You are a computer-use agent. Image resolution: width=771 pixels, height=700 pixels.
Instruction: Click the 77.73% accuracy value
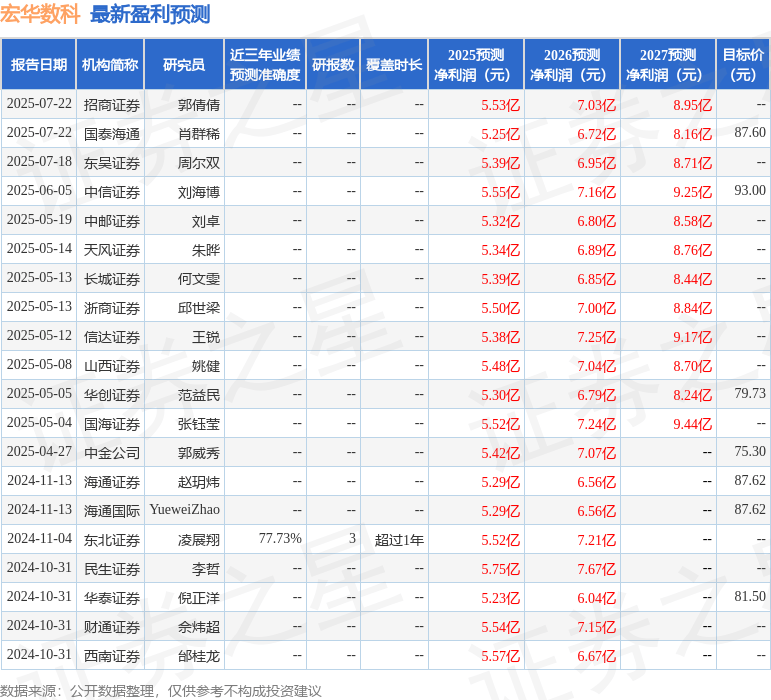(280, 539)
